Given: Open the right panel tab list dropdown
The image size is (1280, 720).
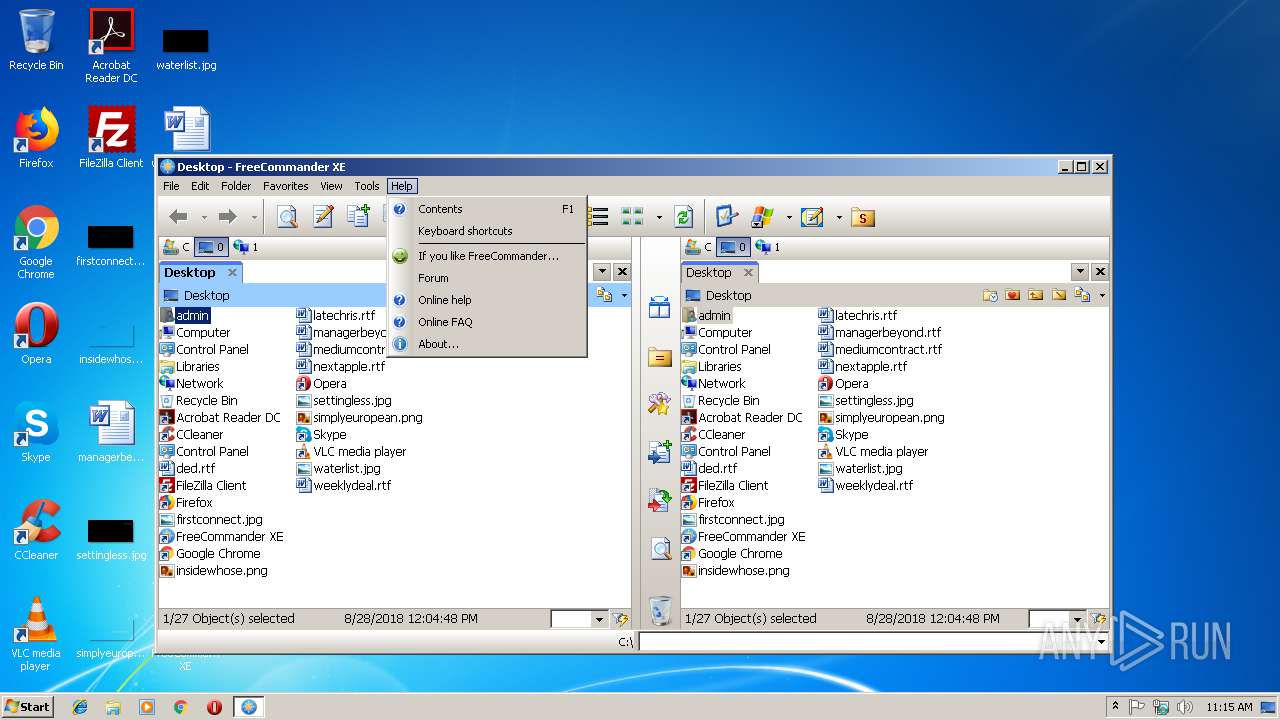Looking at the screenshot, I should pos(1080,272).
